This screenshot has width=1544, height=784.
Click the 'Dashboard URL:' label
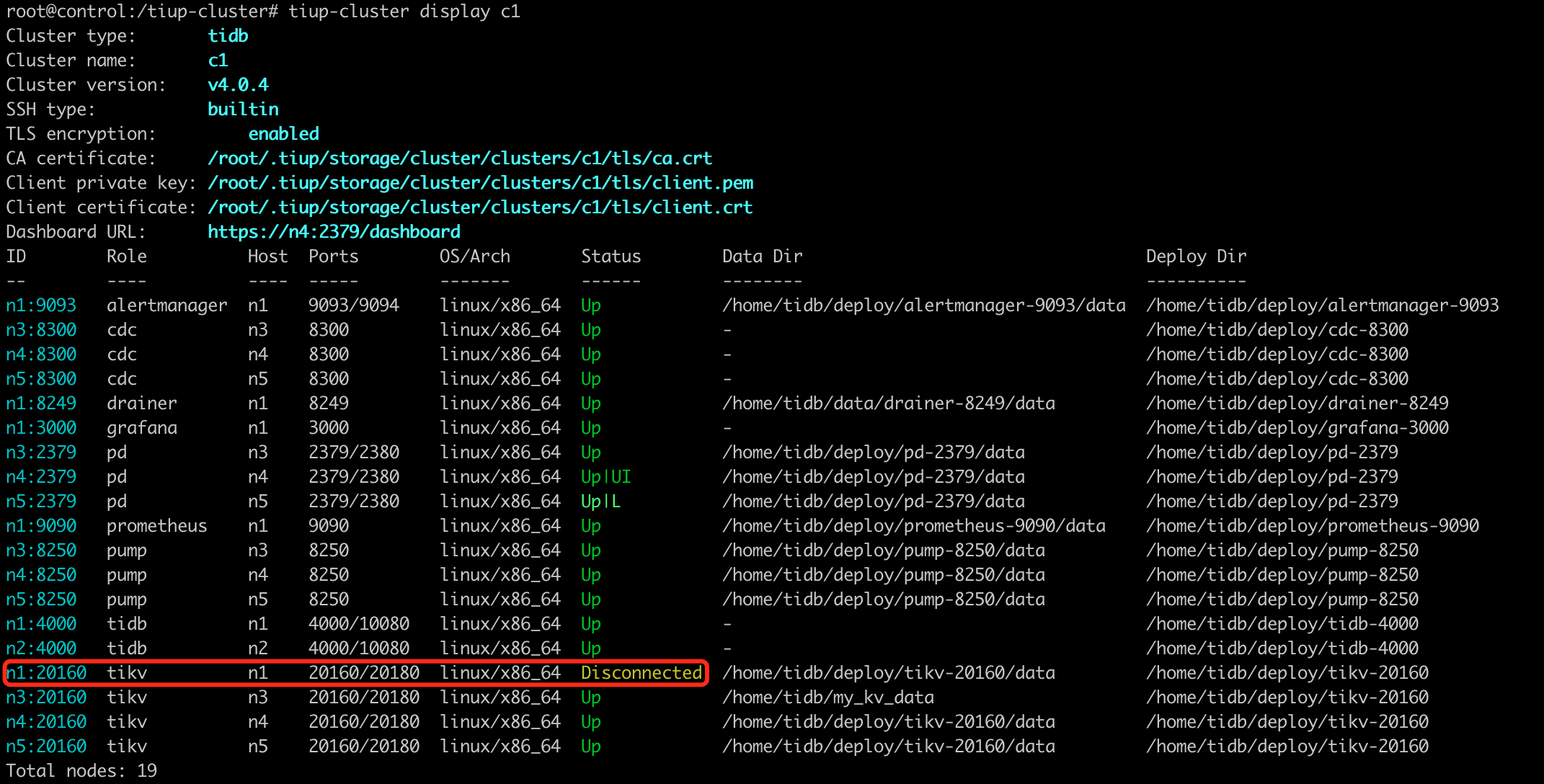(x=76, y=232)
